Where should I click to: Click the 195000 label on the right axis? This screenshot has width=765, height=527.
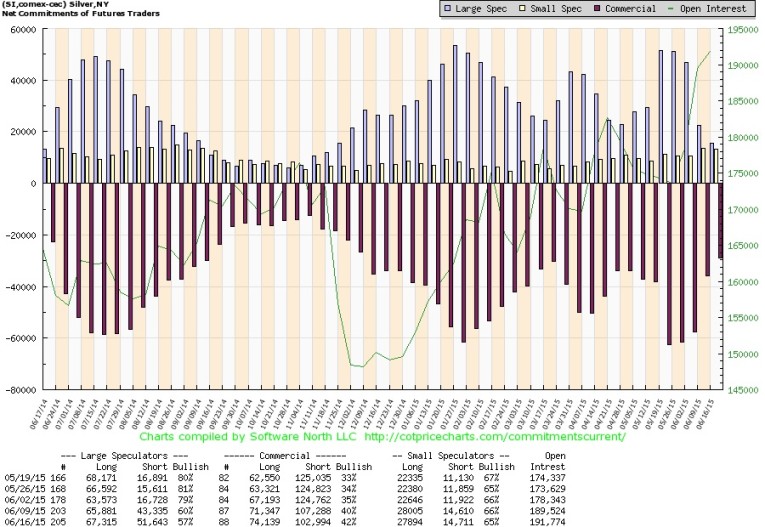coord(742,30)
